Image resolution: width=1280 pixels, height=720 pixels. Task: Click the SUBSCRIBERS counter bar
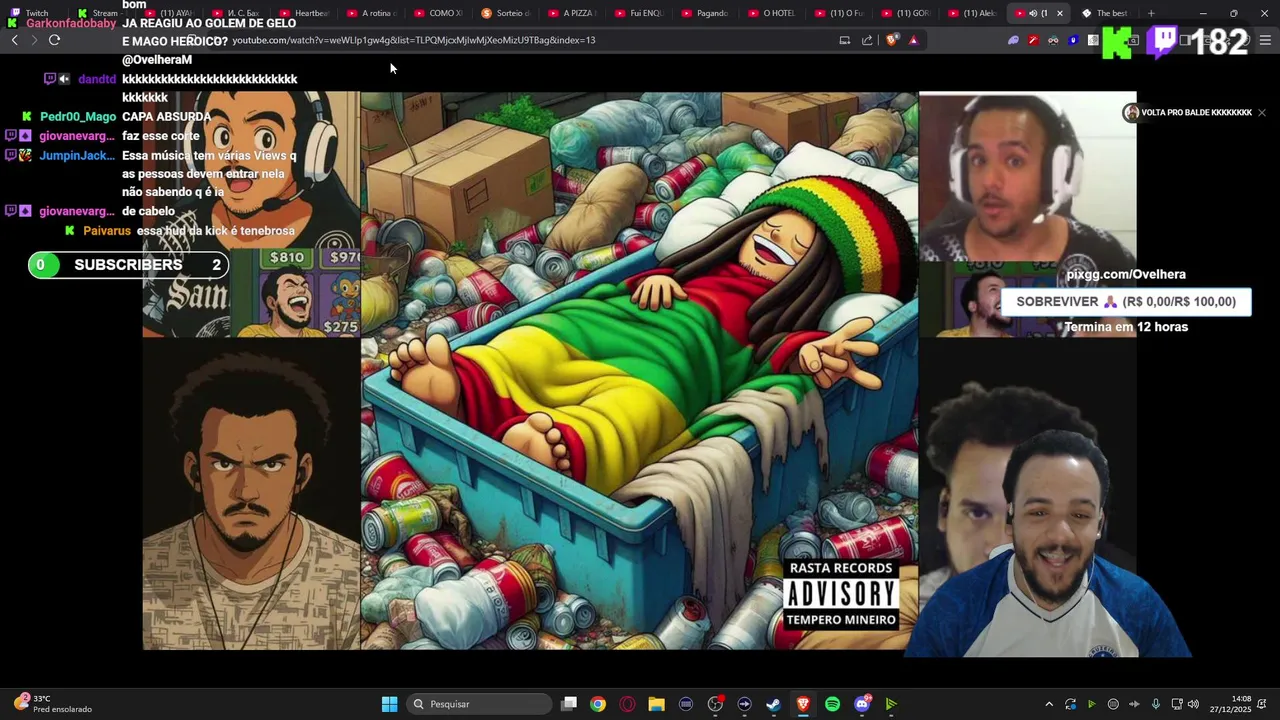[128, 265]
